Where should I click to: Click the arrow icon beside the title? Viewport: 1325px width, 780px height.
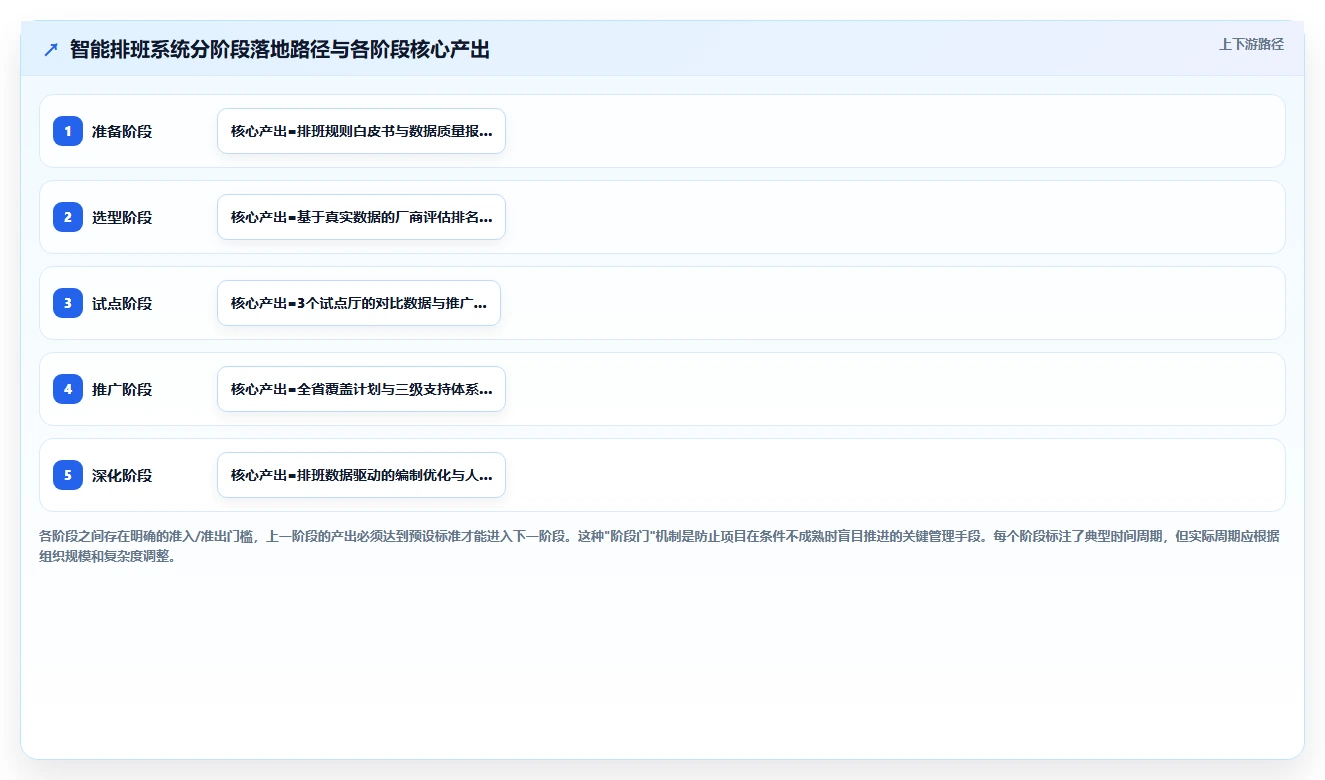[51, 50]
